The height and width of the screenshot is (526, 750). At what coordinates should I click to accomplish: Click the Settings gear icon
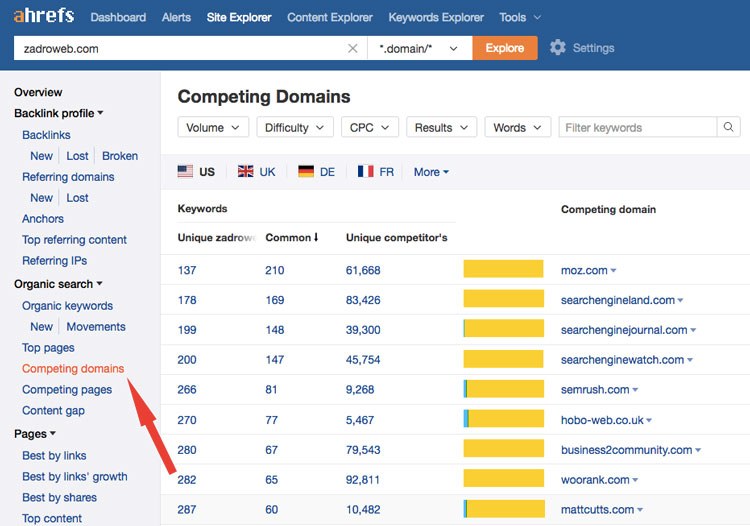[558, 47]
